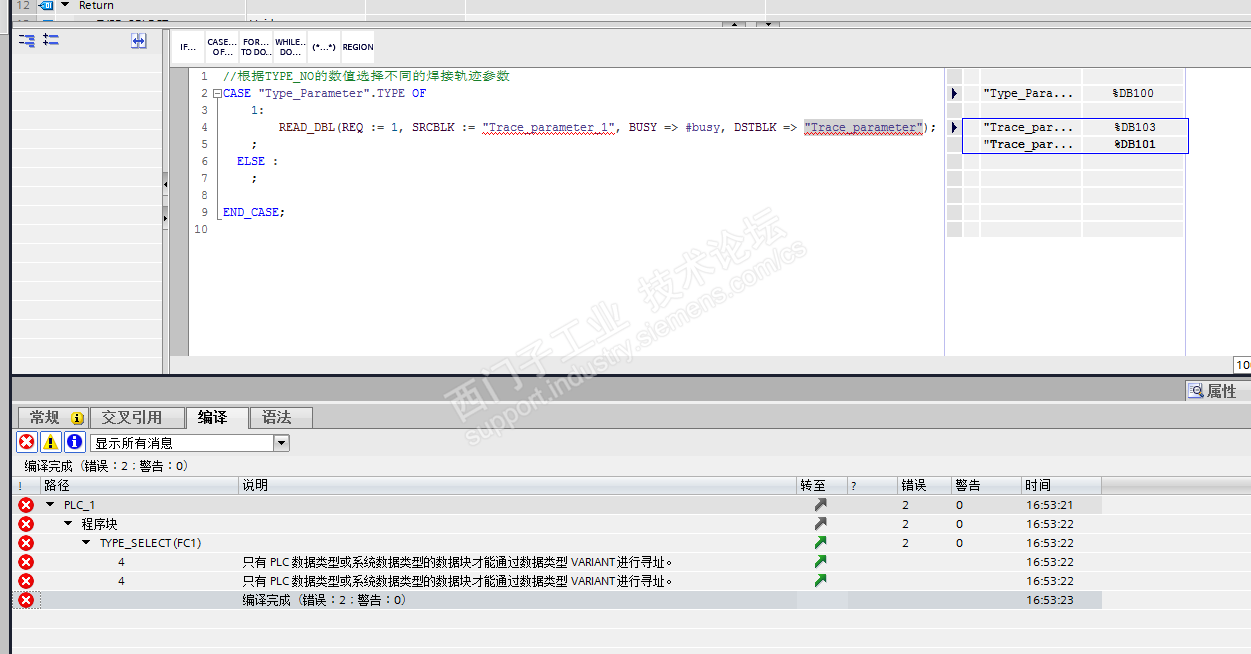
Task: Open the 显示所有消息 dropdown
Action: [x=281, y=442]
